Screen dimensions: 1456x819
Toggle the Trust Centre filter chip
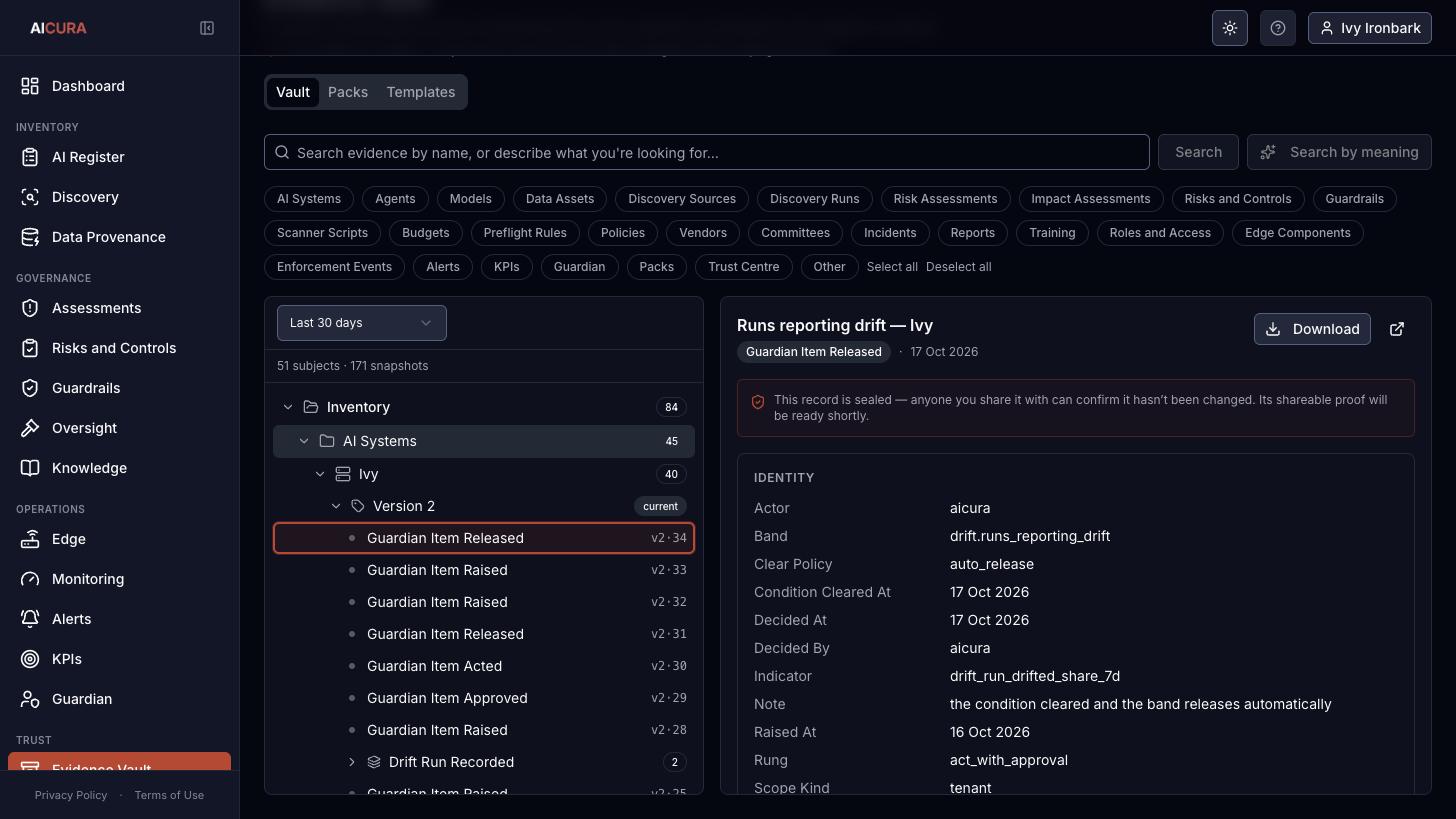pyautogui.click(x=743, y=267)
